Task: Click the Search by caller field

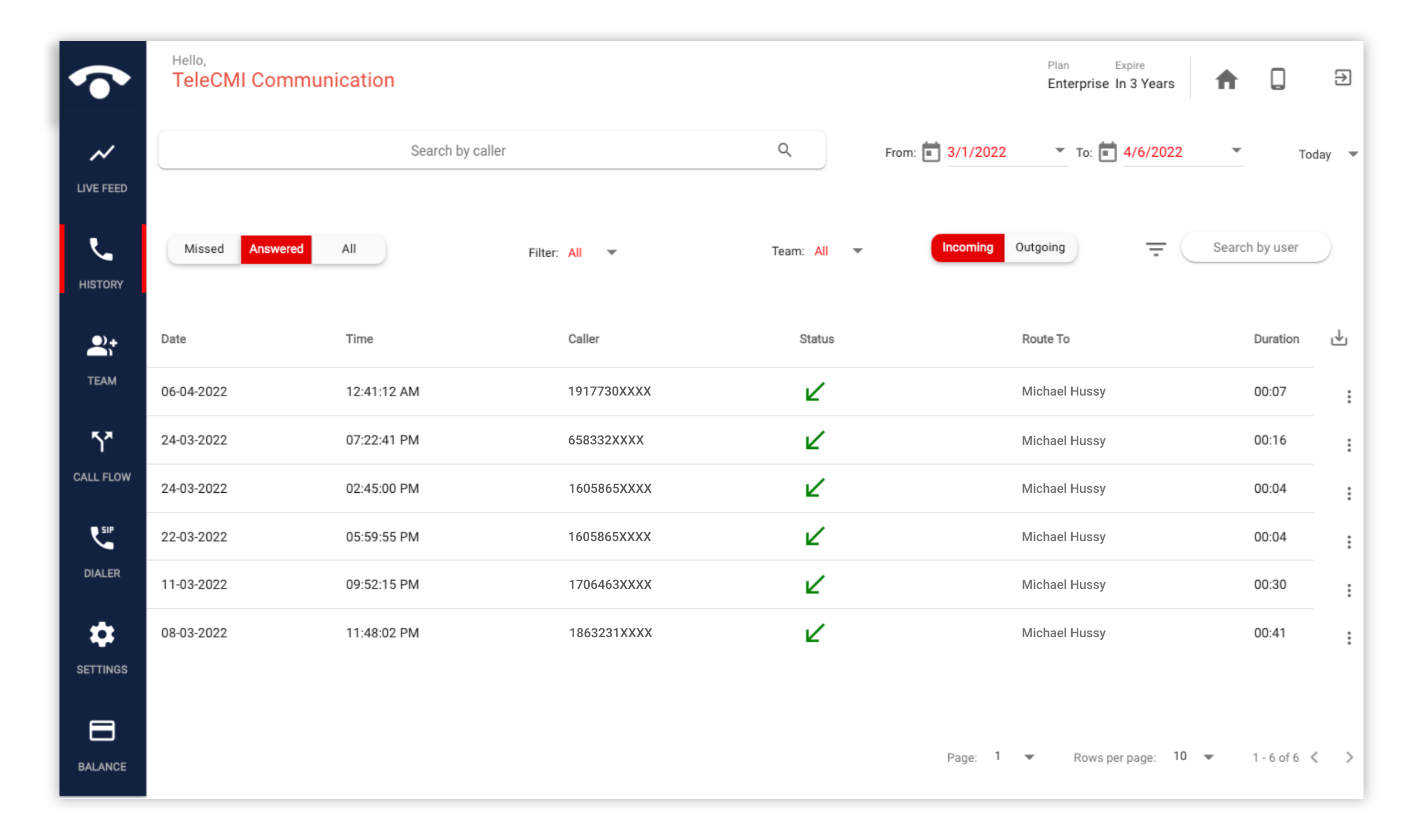Action: pos(491,151)
